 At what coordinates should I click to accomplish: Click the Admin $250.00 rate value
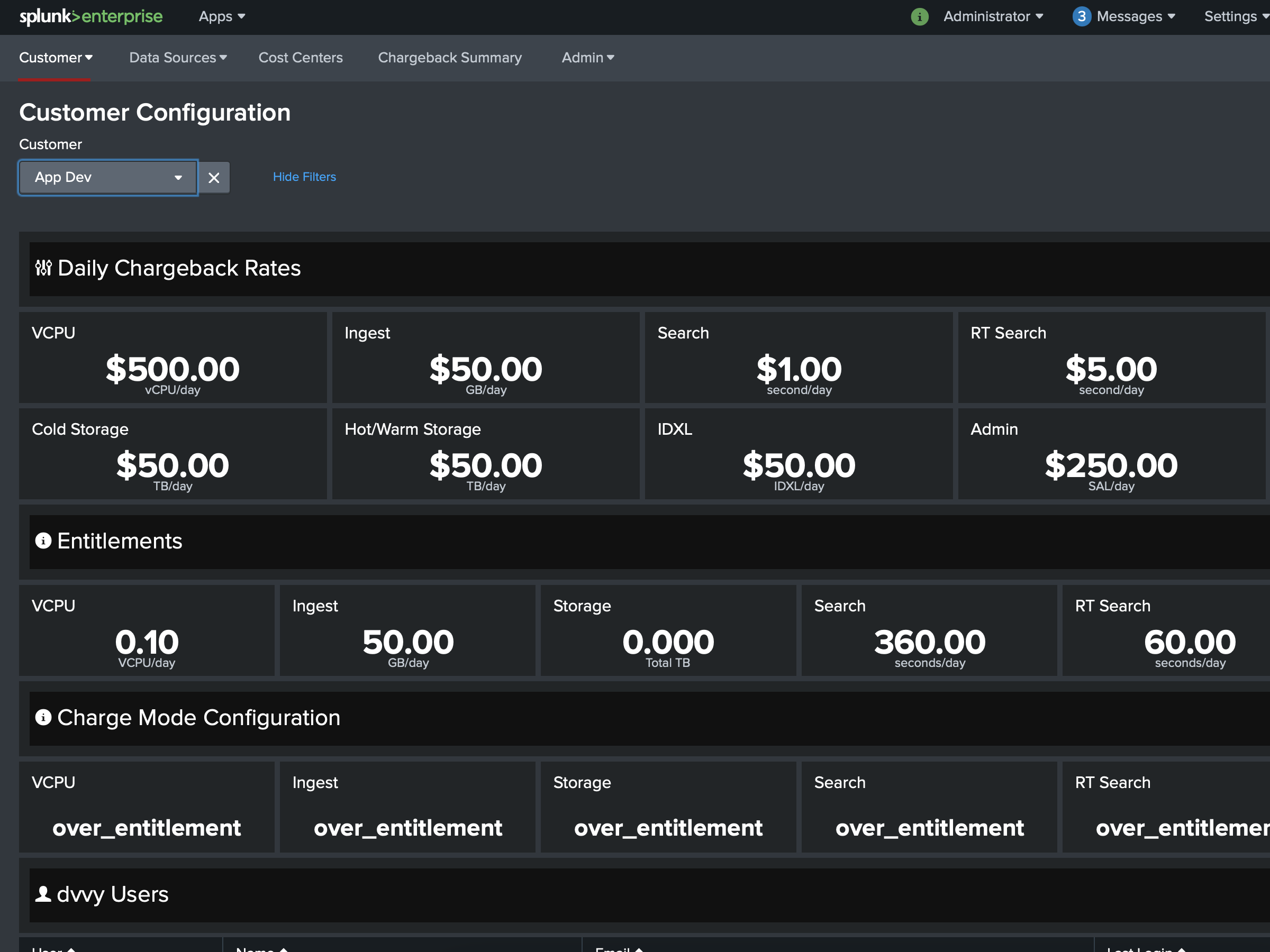(x=1111, y=466)
